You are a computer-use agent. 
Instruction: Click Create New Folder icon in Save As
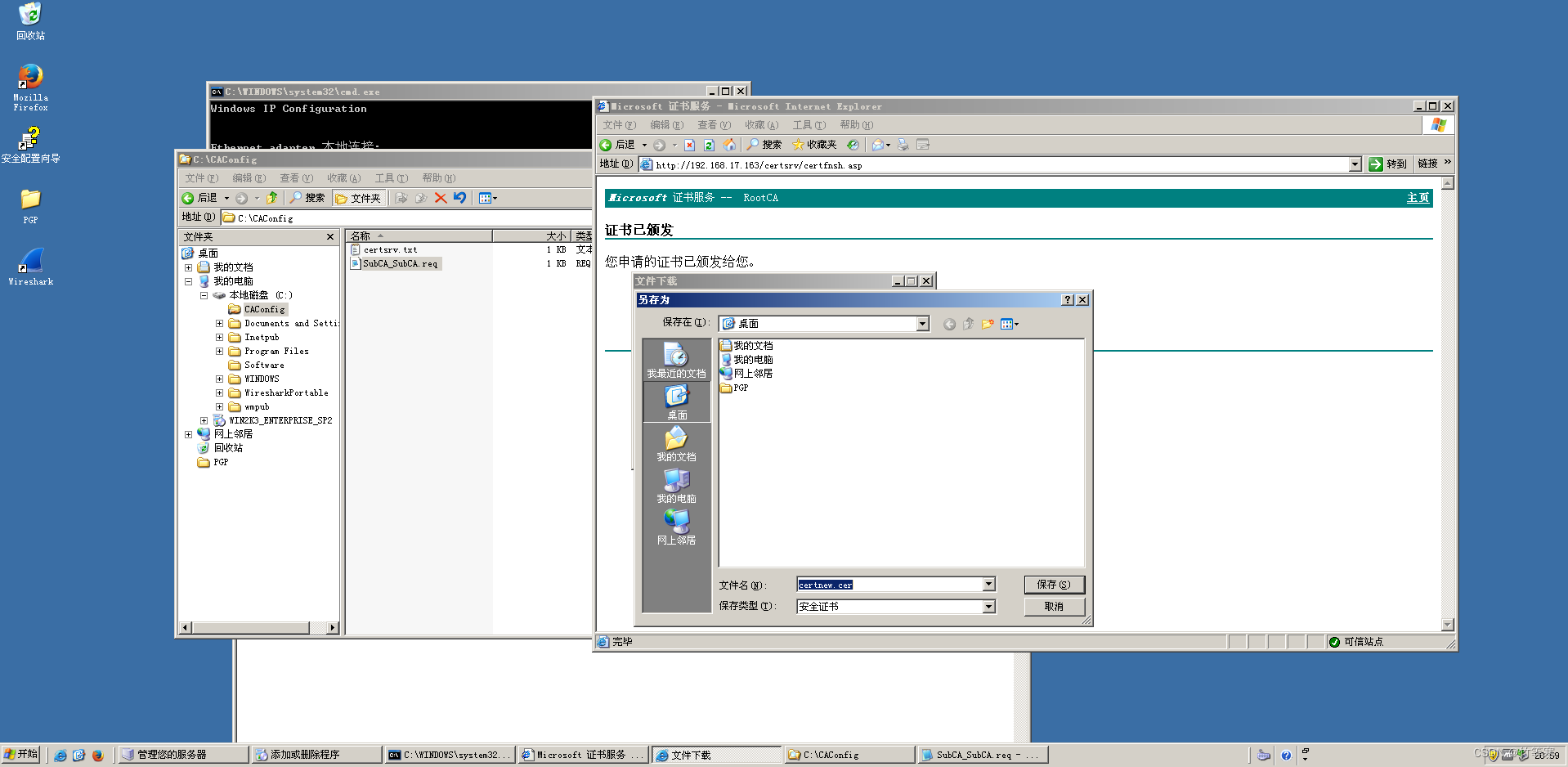click(988, 324)
